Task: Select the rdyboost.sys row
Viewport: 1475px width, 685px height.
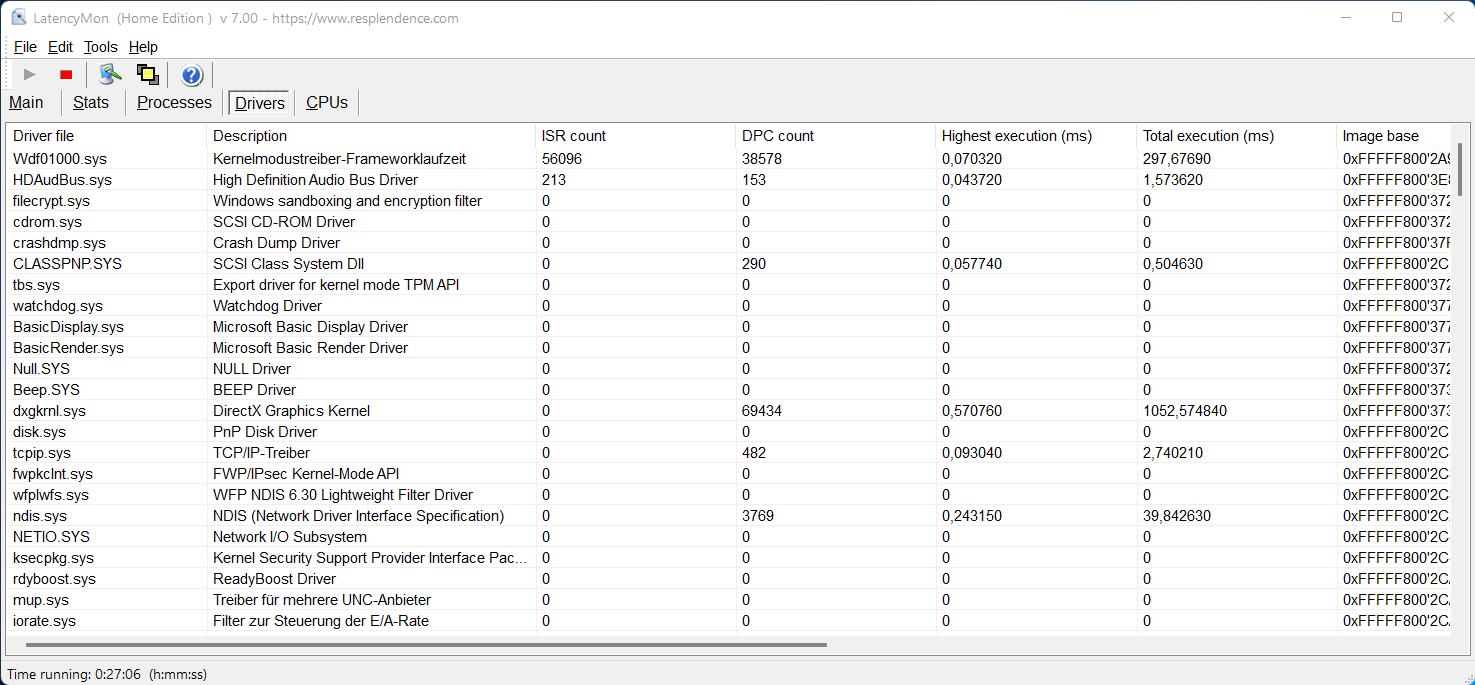Action: click(x=729, y=579)
